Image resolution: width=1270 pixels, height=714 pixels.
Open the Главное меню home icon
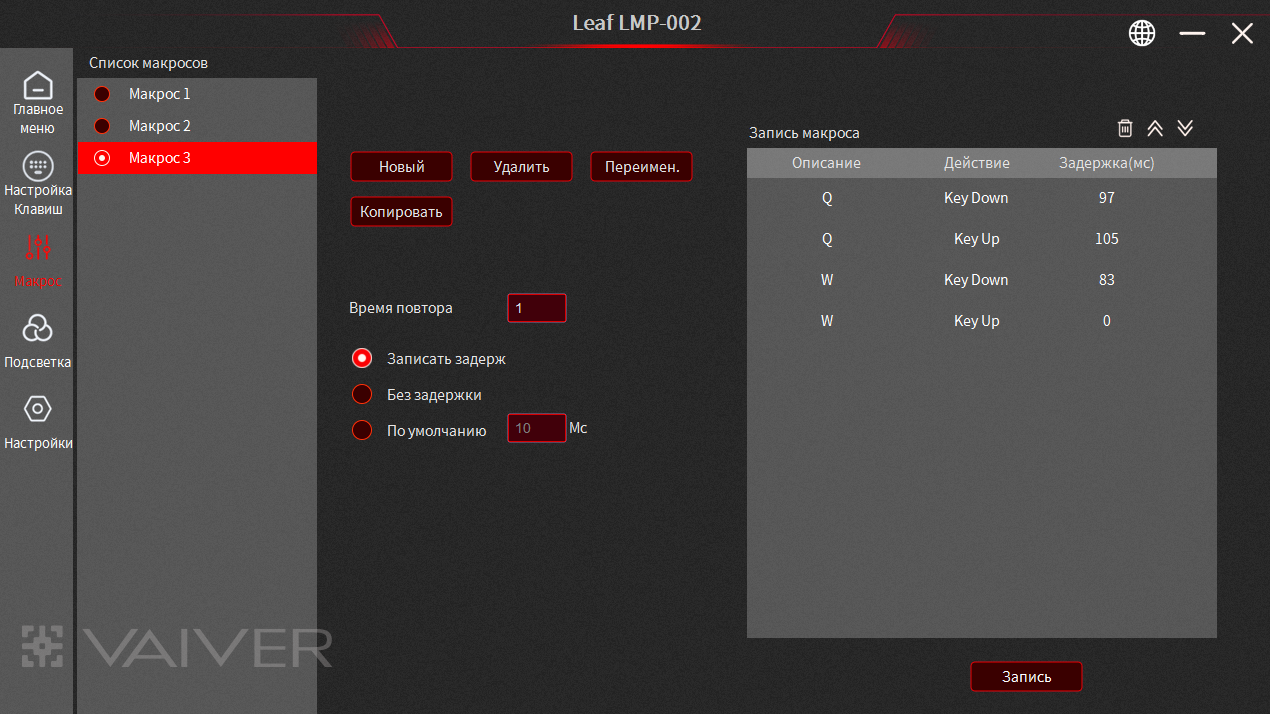pyautogui.click(x=37, y=86)
